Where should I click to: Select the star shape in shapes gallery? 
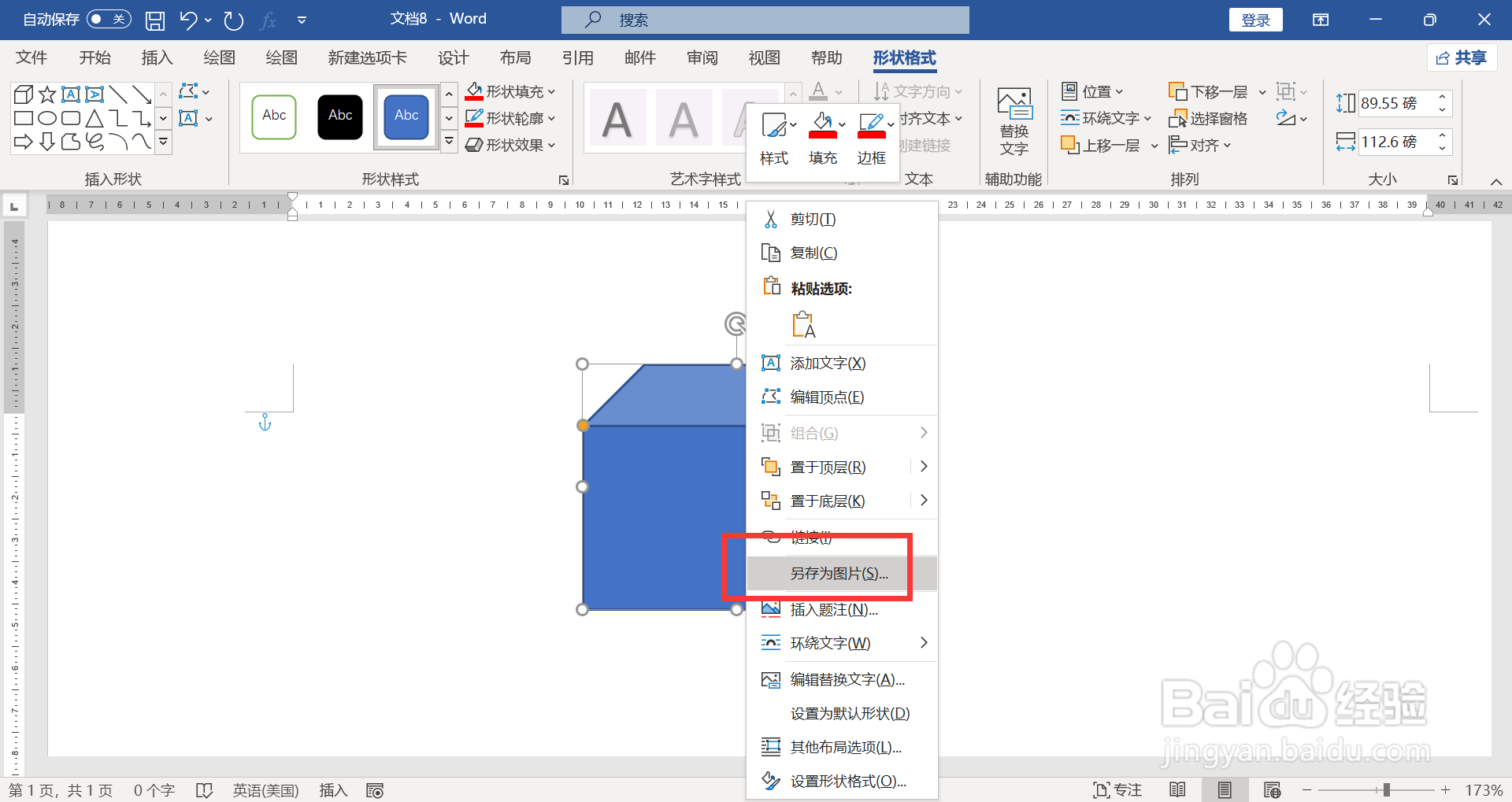[47, 95]
